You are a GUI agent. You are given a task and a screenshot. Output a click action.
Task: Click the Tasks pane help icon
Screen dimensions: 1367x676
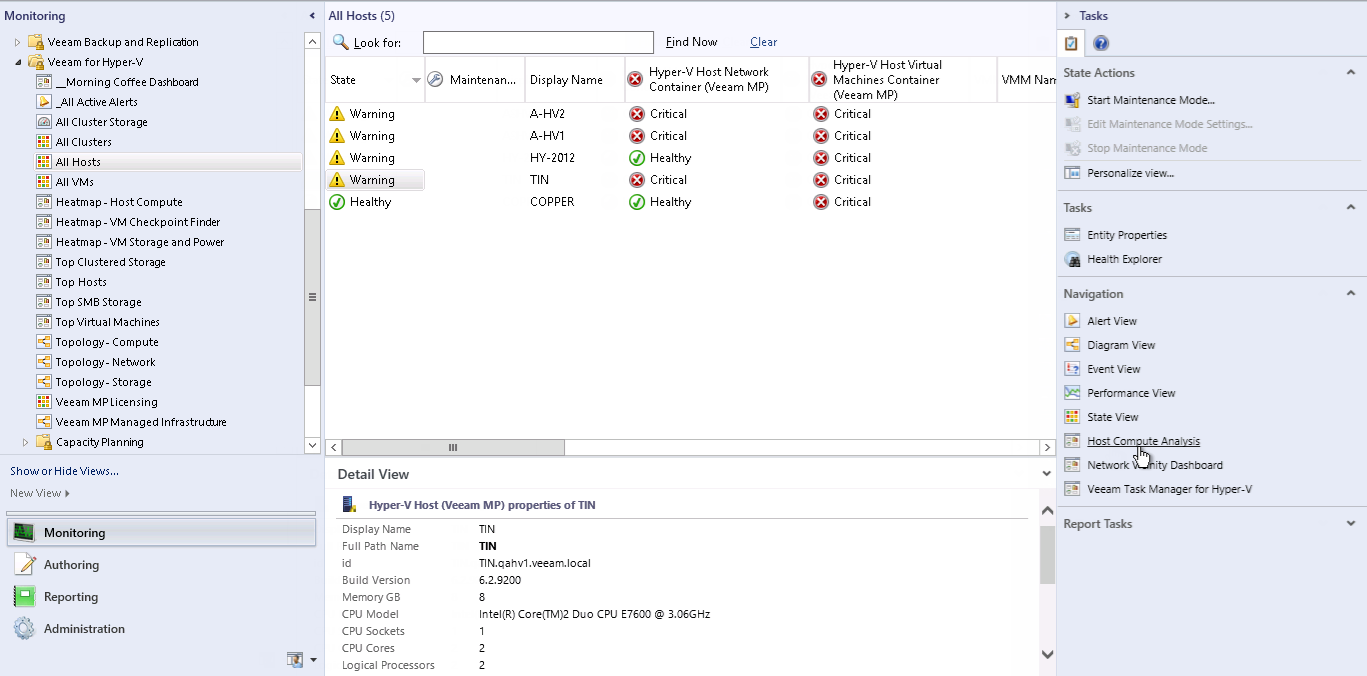pos(1101,43)
